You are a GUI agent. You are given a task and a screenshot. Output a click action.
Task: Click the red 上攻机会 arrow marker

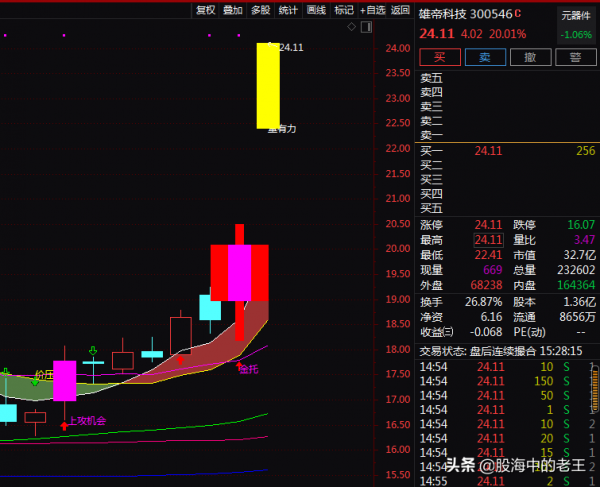[x=65, y=424]
